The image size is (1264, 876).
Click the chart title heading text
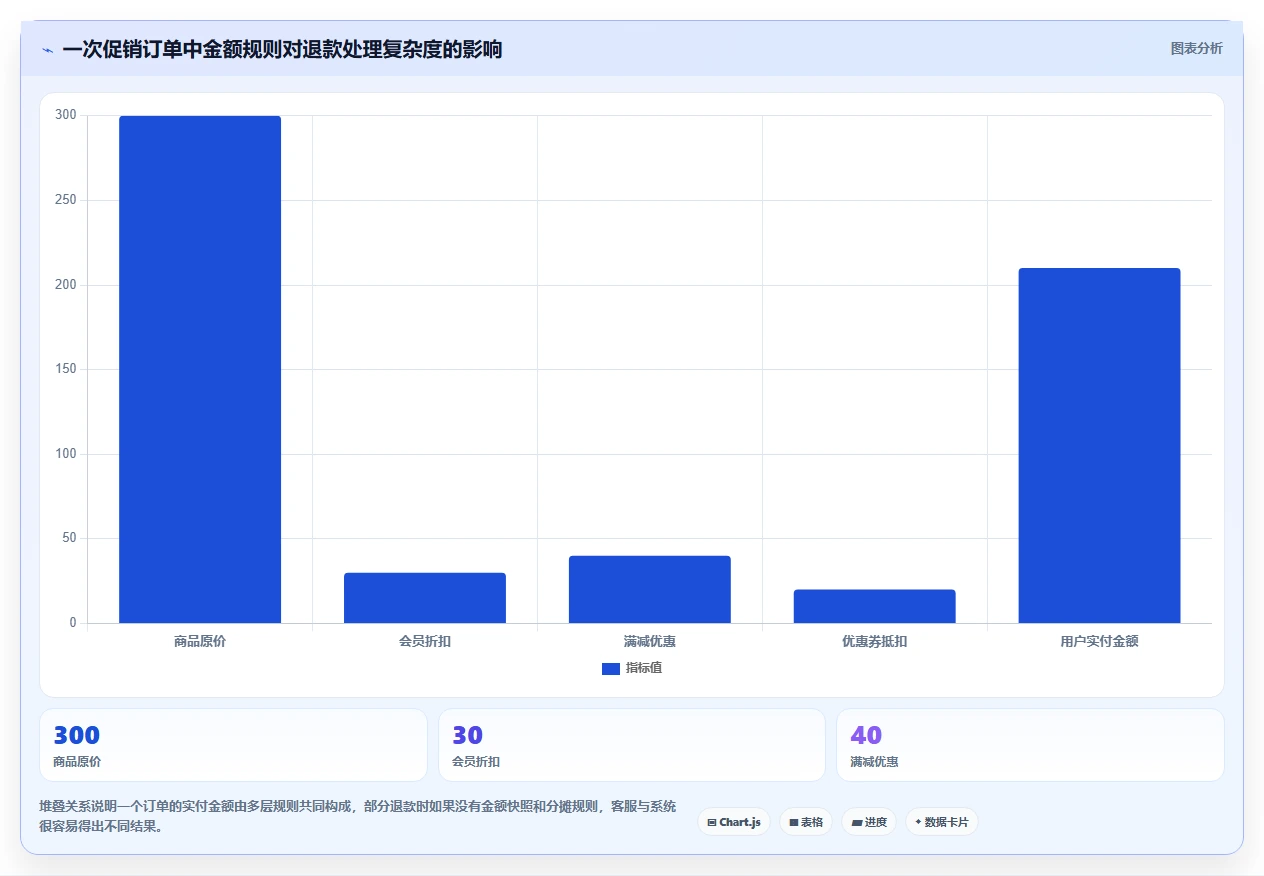(x=282, y=49)
